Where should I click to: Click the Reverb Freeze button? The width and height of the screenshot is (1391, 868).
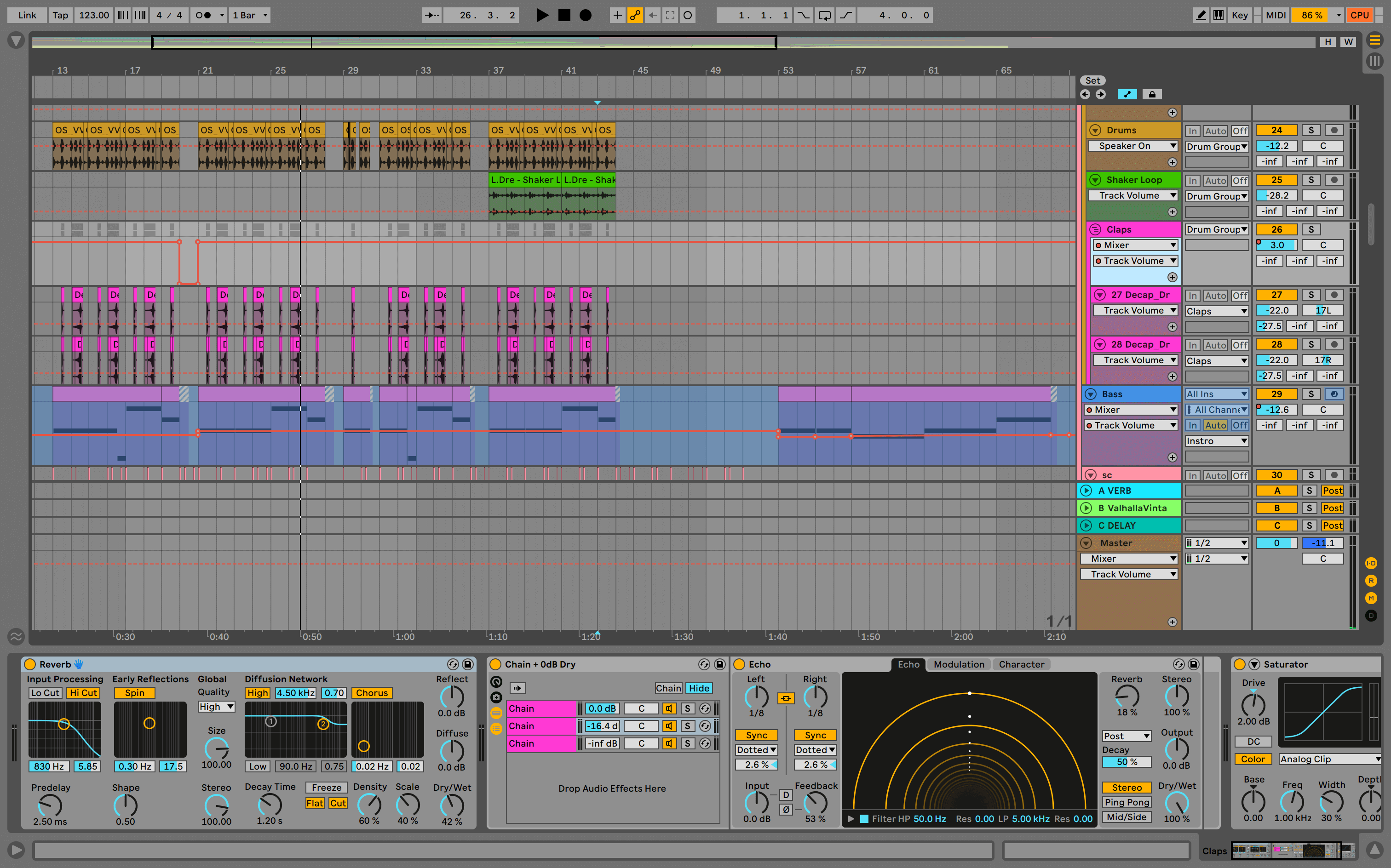point(326,788)
